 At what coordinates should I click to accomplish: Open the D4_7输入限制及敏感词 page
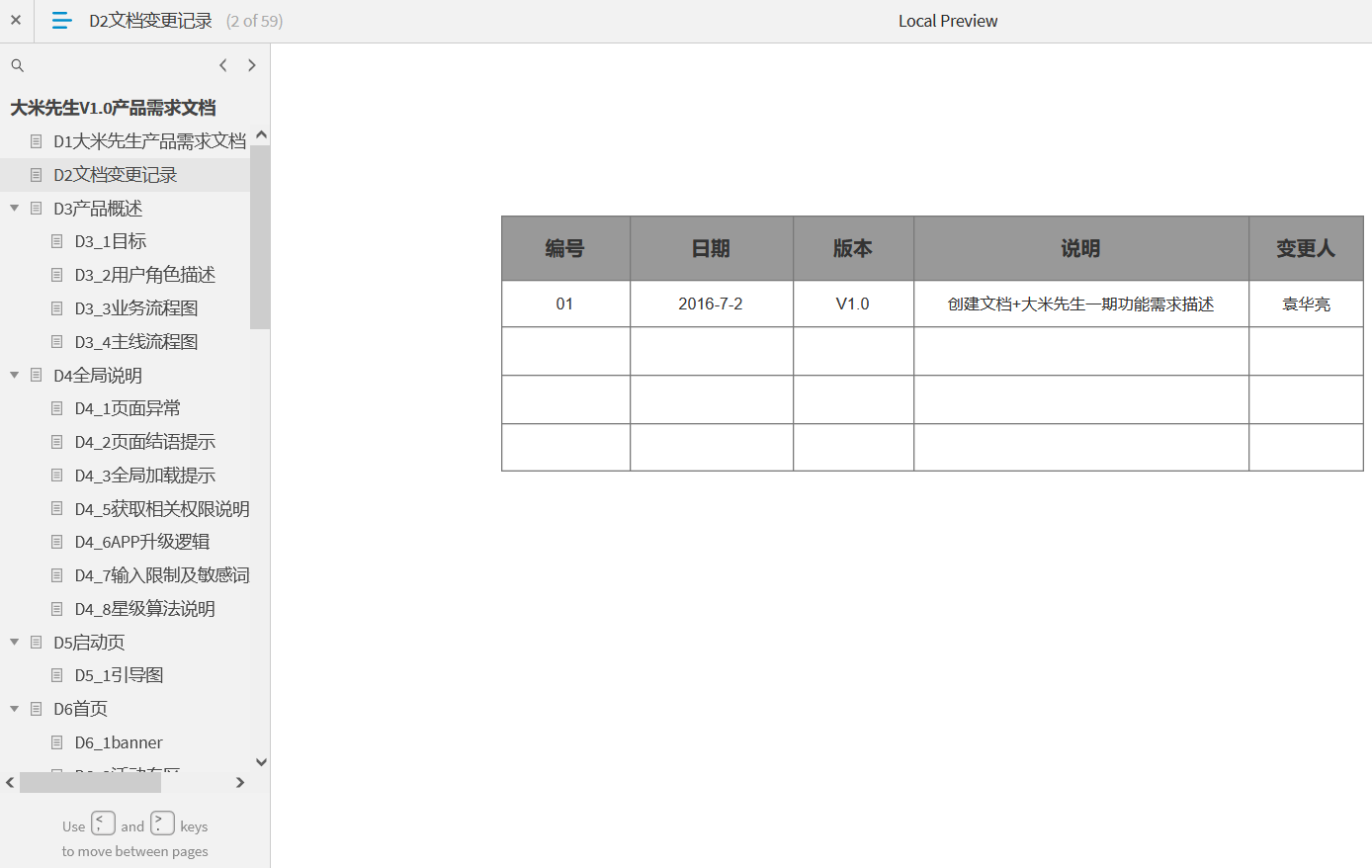(x=162, y=575)
